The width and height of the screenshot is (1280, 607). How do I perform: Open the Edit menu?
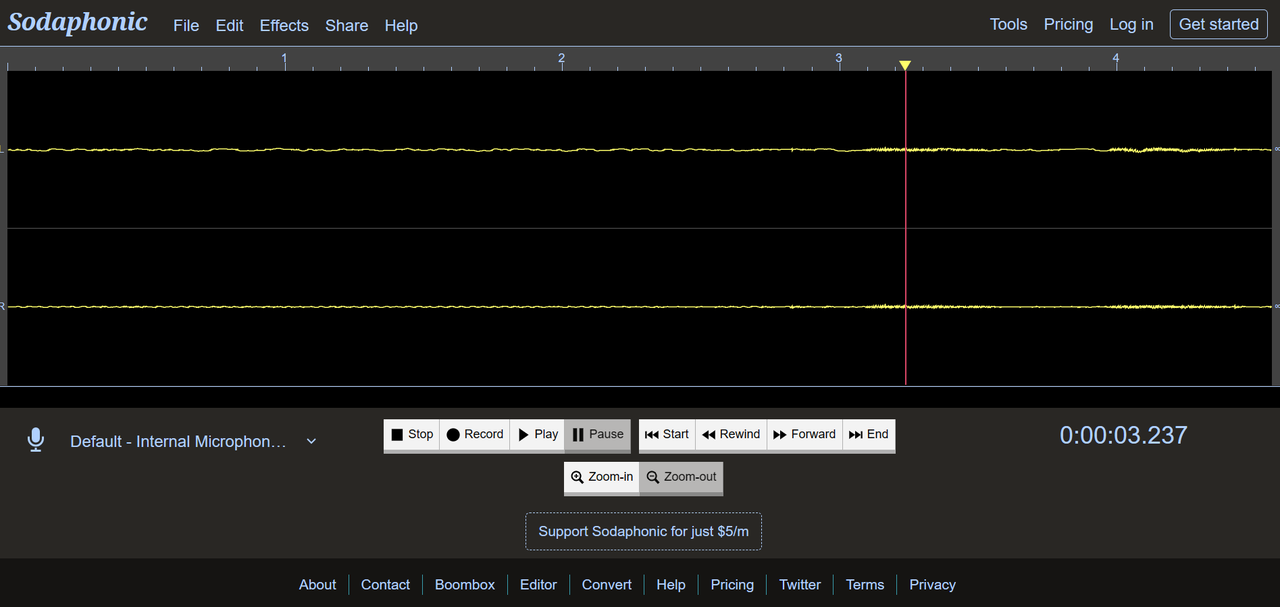(x=229, y=25)
